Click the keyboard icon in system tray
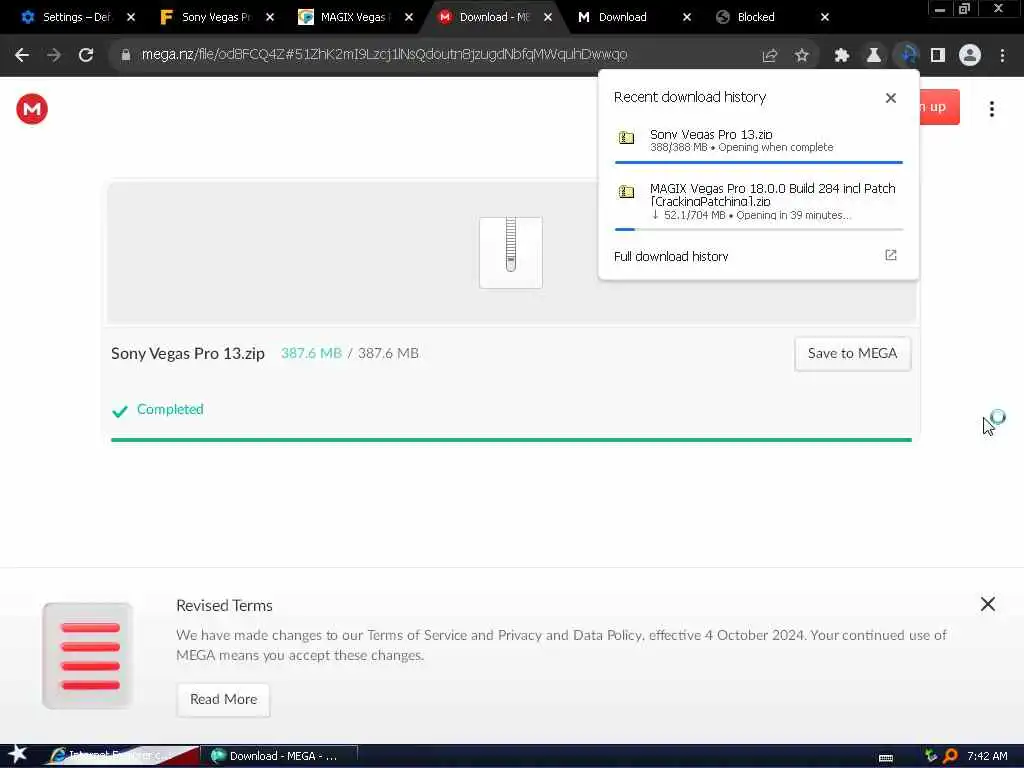 [x=886, y=758]
